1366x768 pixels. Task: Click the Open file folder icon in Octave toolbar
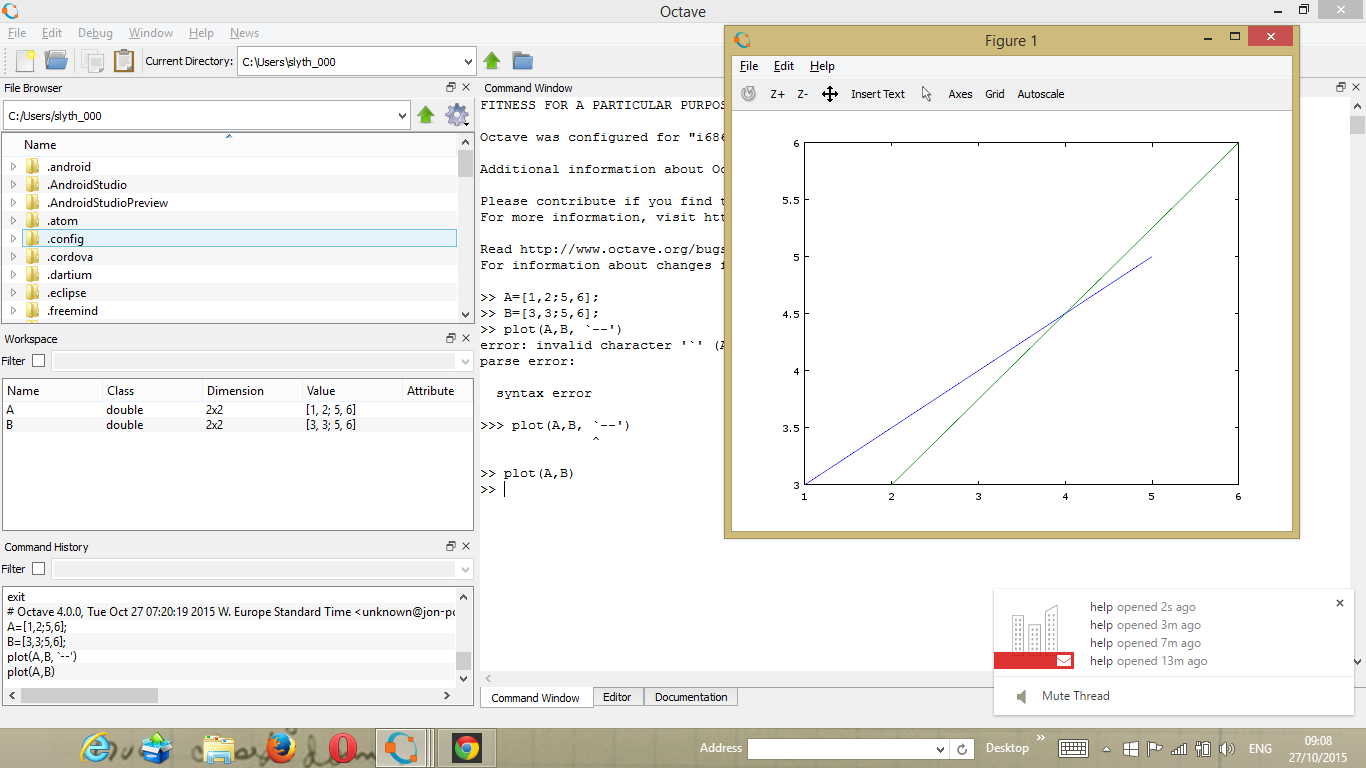56,61
